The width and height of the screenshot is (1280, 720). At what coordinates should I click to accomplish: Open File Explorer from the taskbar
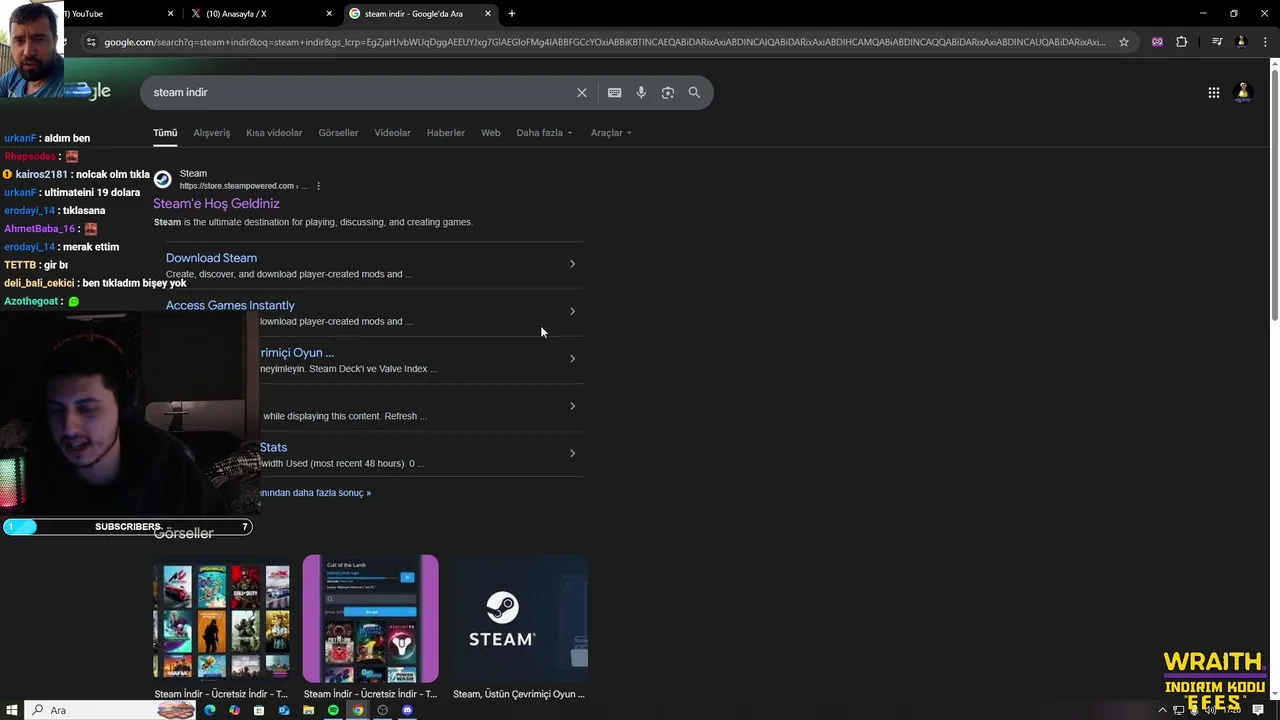308,710
